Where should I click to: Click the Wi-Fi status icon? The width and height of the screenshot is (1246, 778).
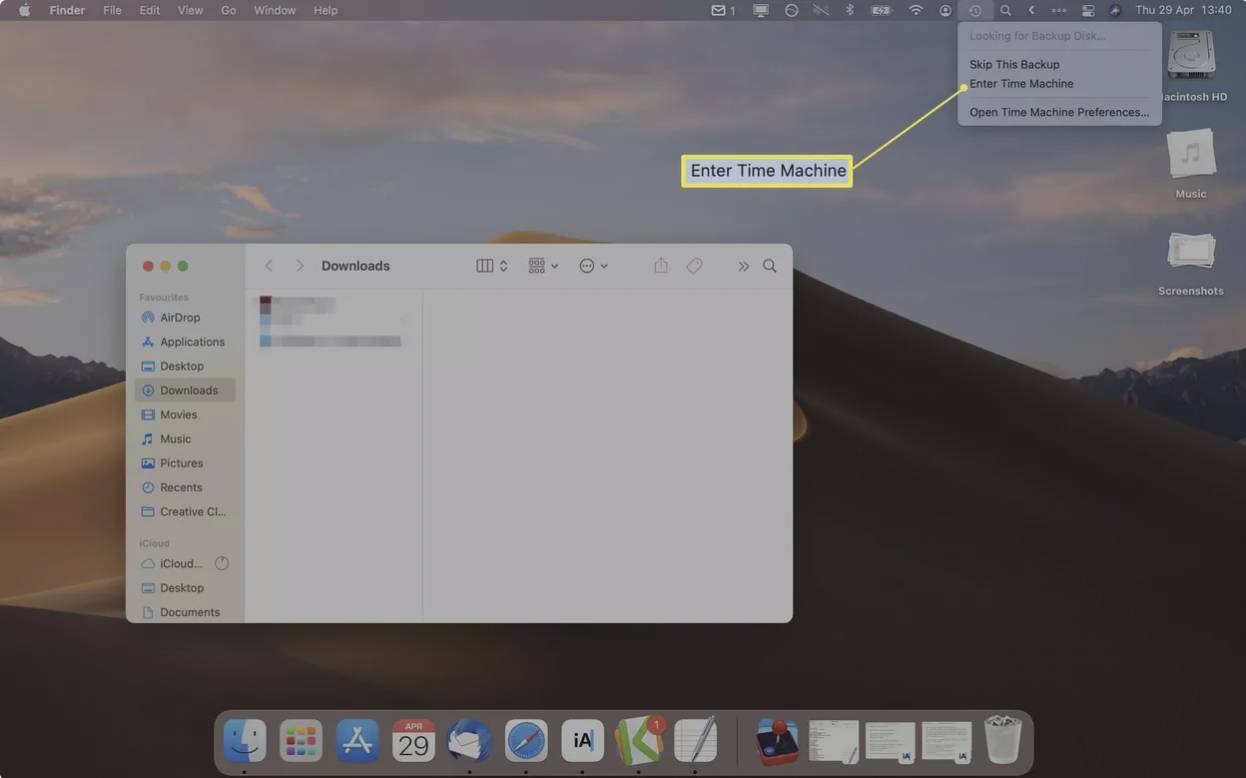click(915, 10)
